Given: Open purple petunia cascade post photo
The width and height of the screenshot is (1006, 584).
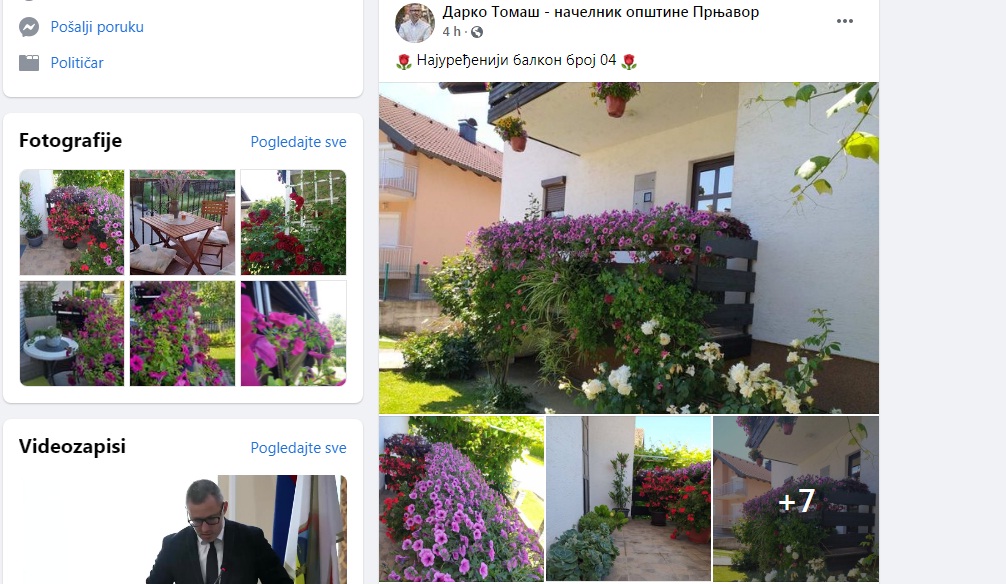Looking at the screenshot, I should point(461,499).
